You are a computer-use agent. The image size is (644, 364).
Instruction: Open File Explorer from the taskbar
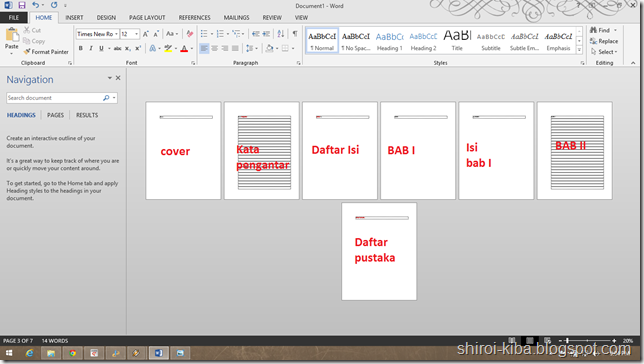51,353
